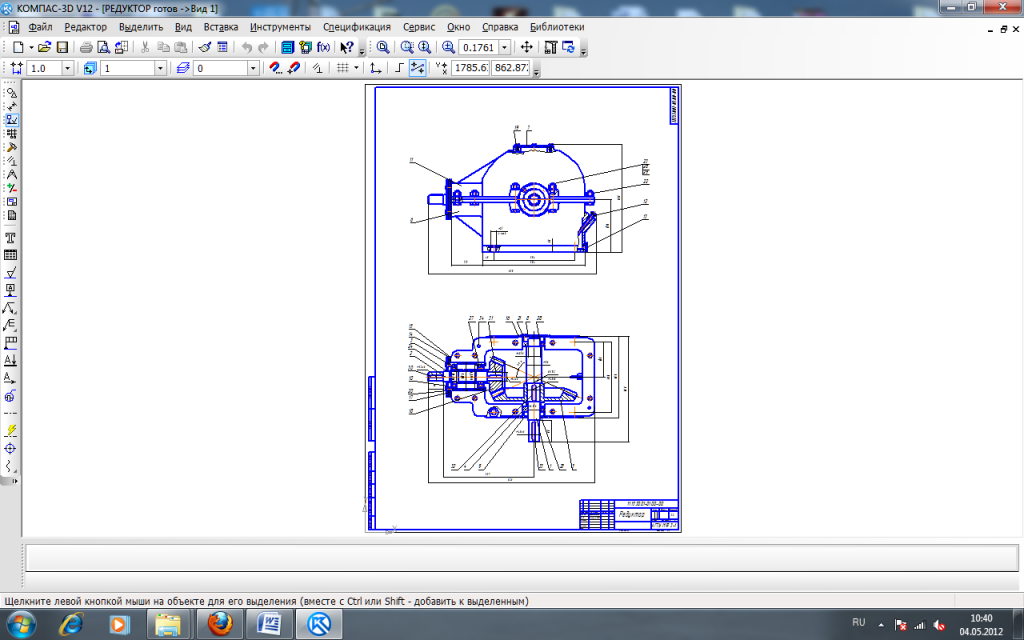This screenshot has width=1024, height=640.
Task: Open the Файл menu
Action: click(40, 27)
